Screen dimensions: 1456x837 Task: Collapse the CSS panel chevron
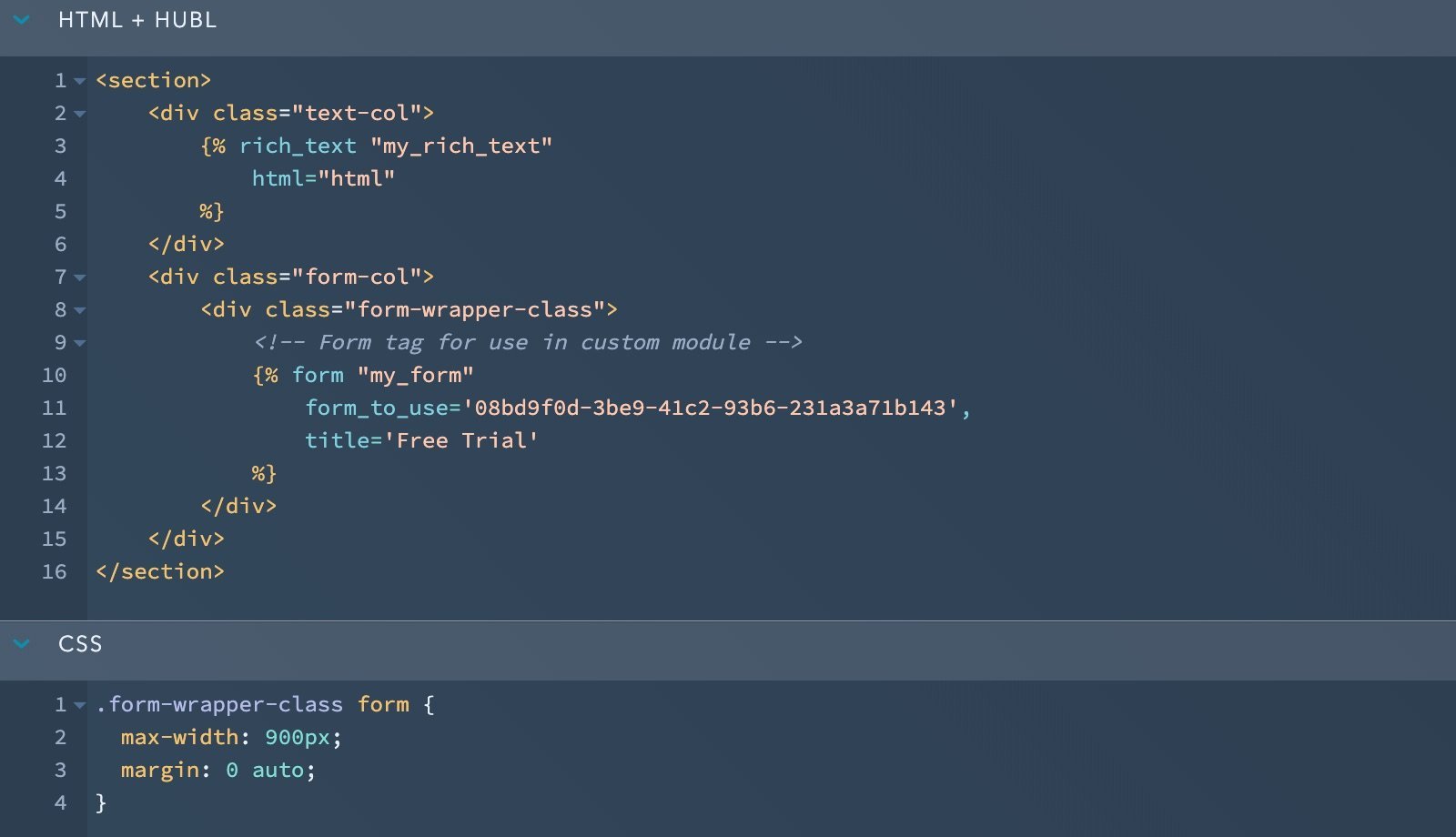(22, 644)
